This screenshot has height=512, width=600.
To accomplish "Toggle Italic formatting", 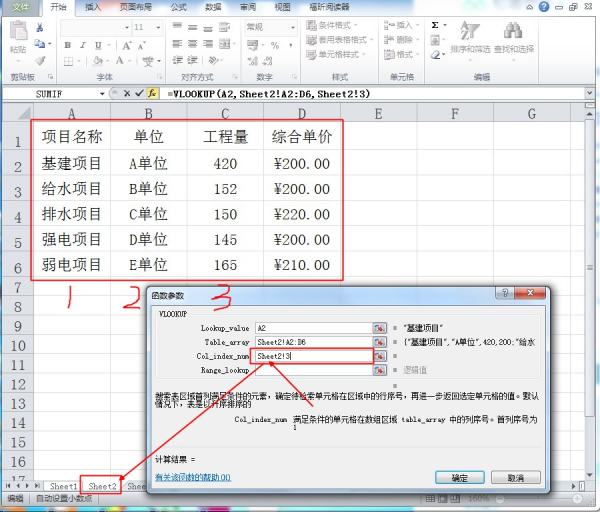I will (x=83, y=45).
